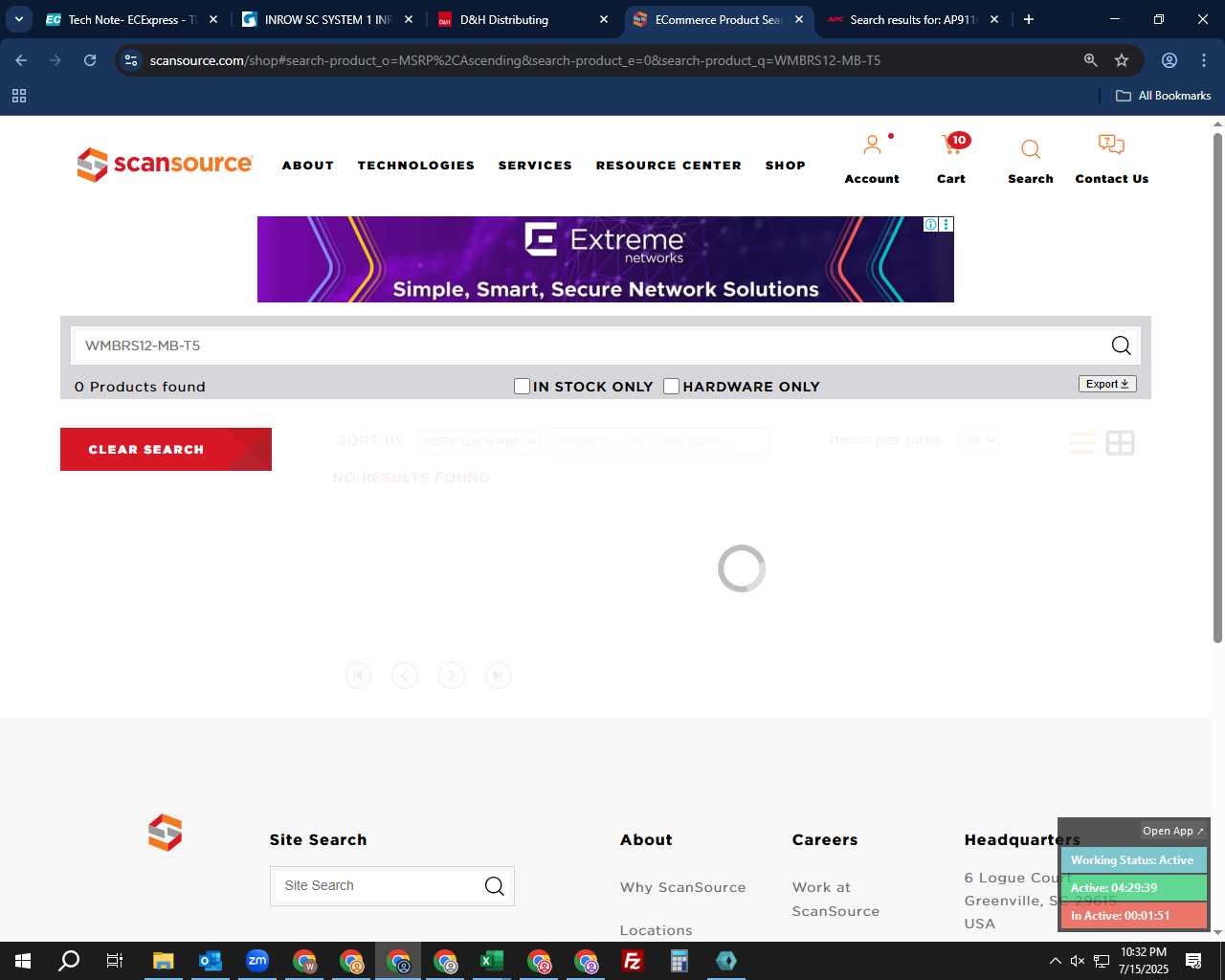This screenshot has width=1225, height=980.
Task: Open the RESOURCE CENTER menu
Action: click(669, 166)
